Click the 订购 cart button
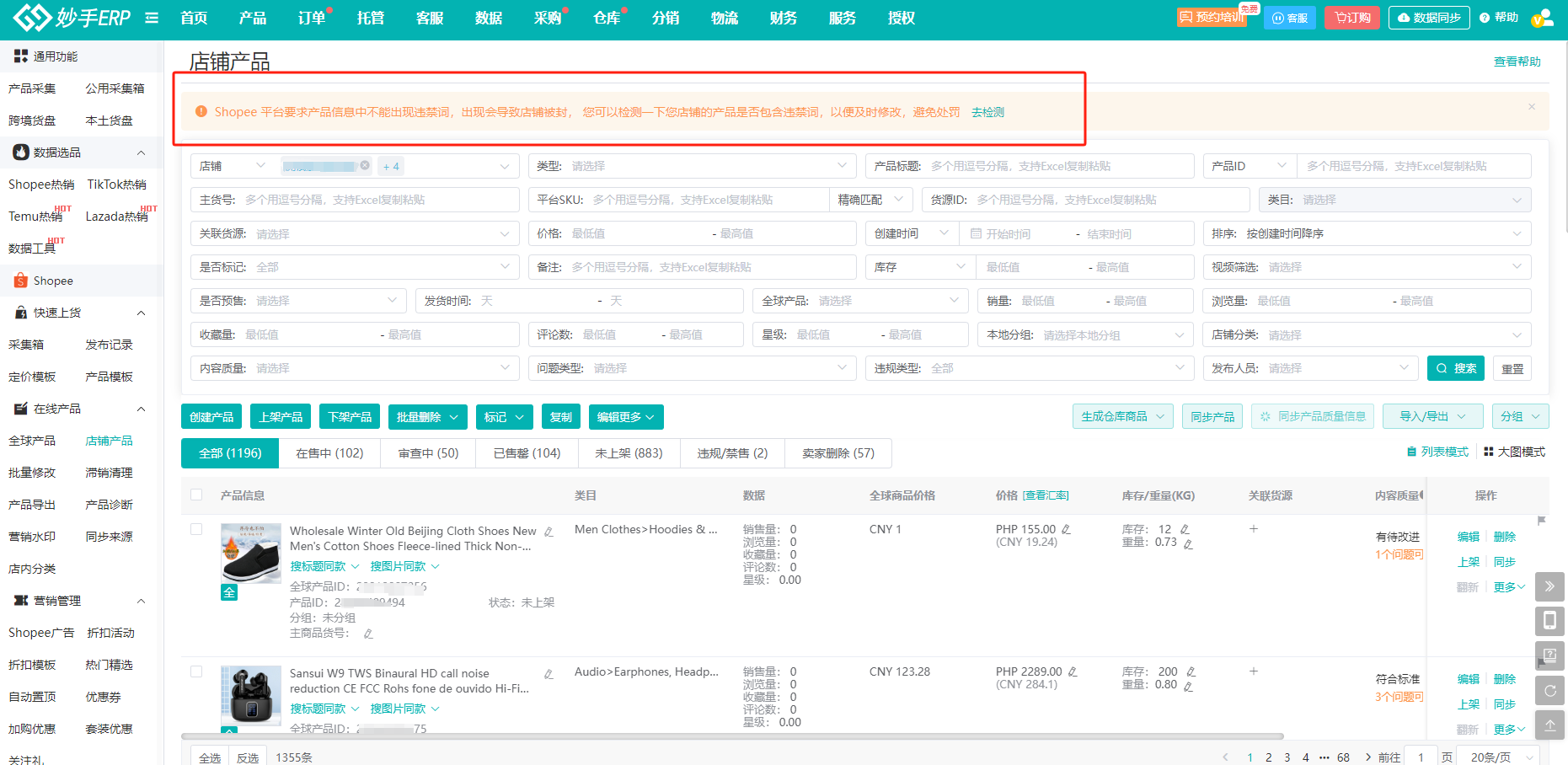This screenshot has width=1568, height=765. click(1352, 18)
